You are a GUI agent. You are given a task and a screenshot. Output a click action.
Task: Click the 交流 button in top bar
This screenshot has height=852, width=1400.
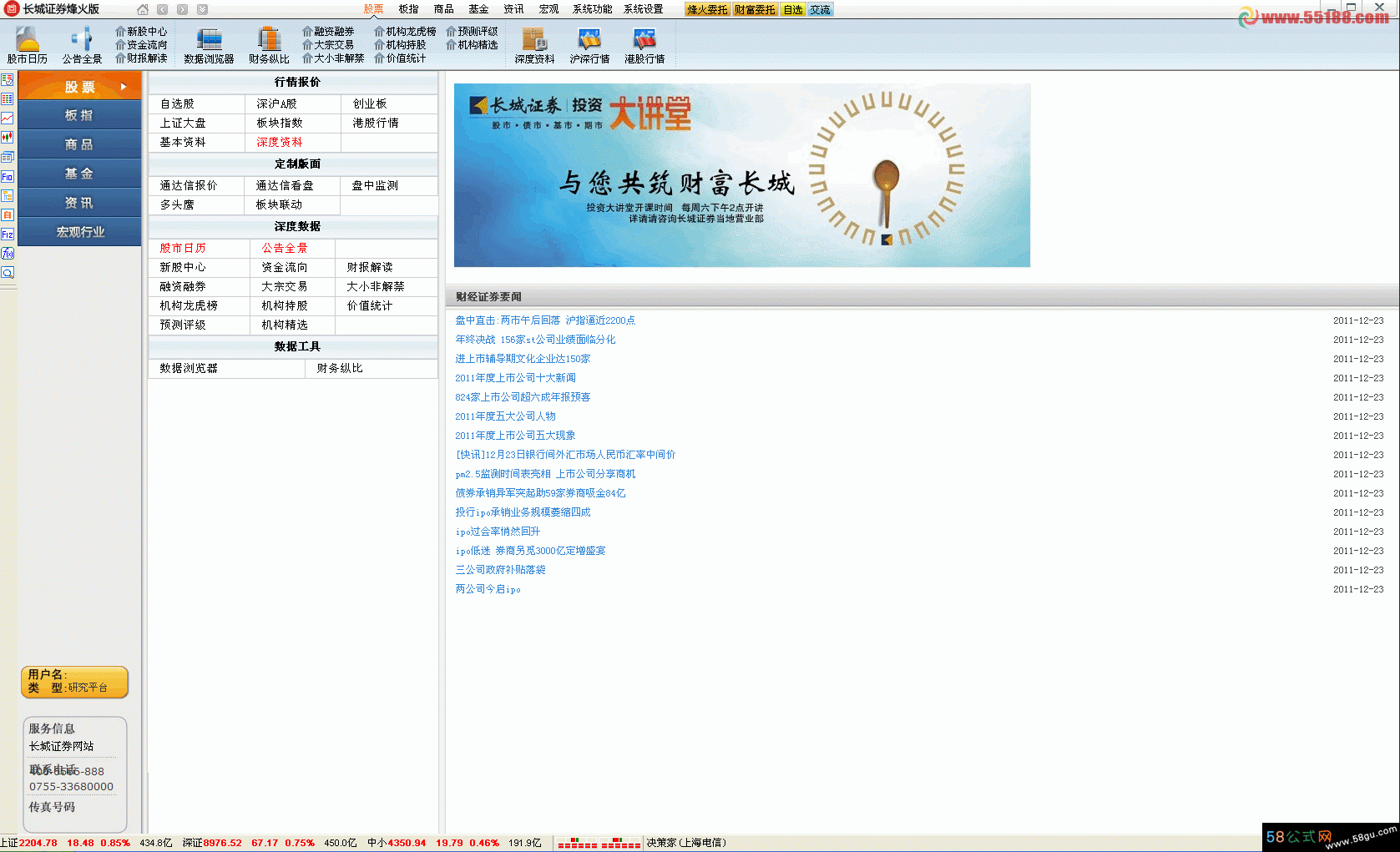click(821, 10)
